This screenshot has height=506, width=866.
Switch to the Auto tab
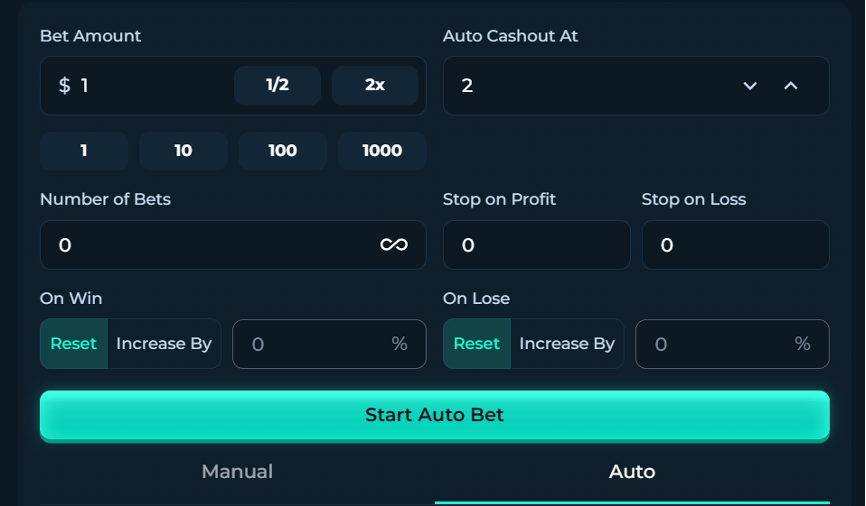[x=632, y=472]
